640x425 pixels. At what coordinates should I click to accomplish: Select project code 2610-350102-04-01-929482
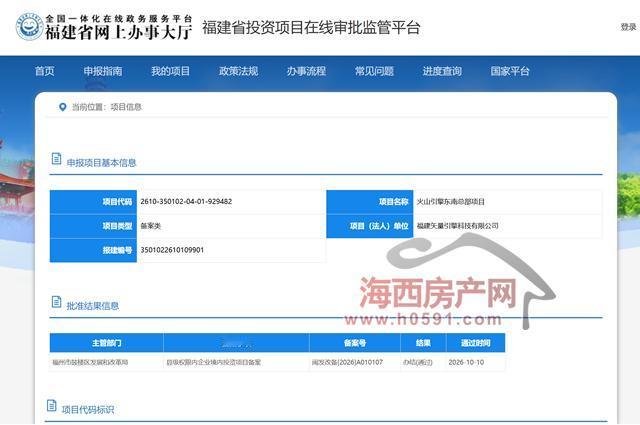pyautogui.click(x=186, y=201)
